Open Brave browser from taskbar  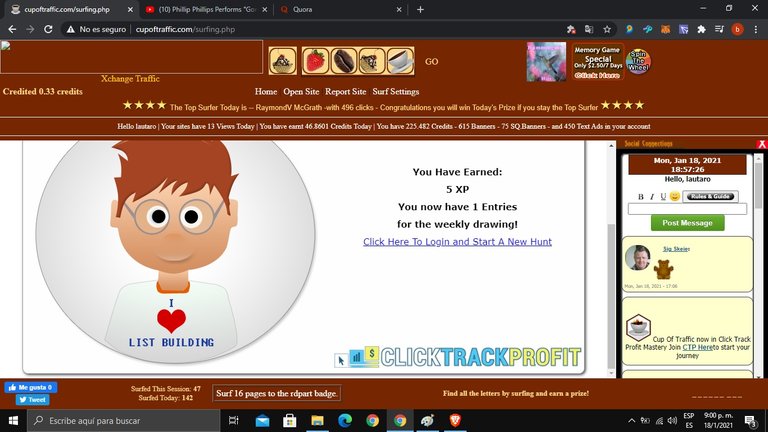click(455, 420)
